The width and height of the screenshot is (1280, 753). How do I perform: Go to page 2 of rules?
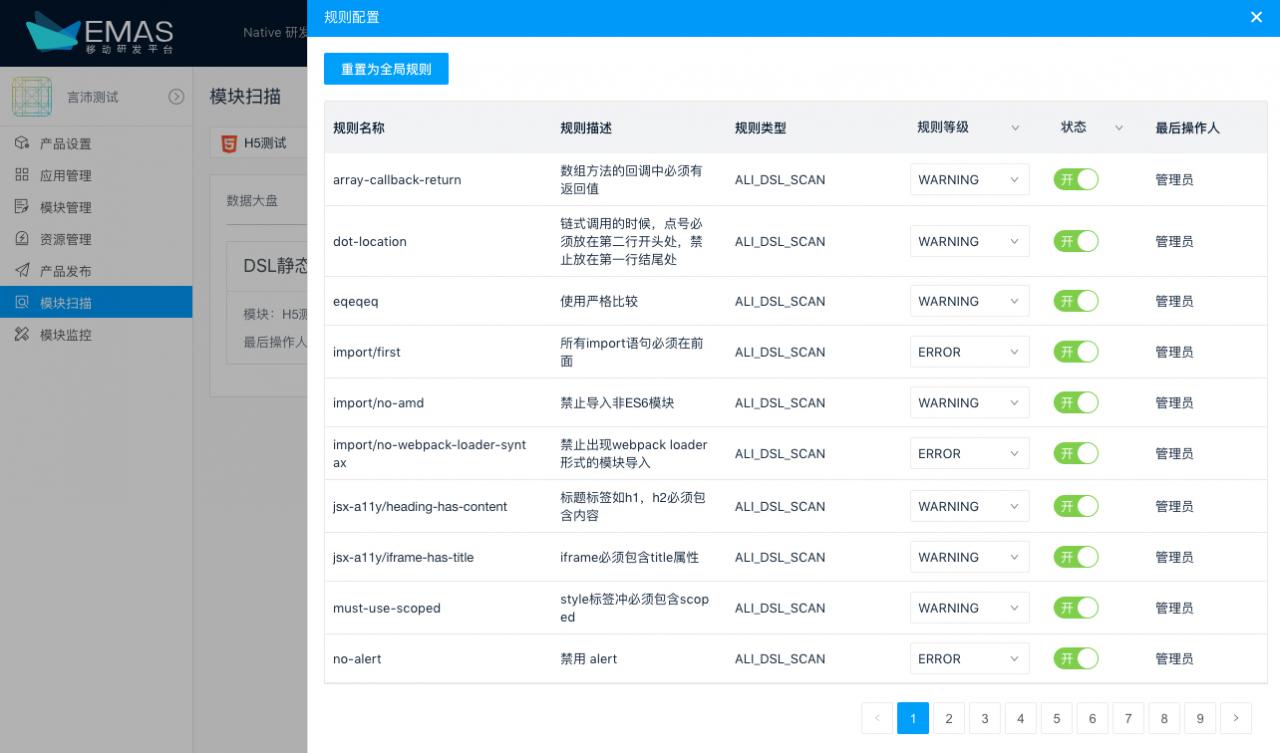click(948, 718)
